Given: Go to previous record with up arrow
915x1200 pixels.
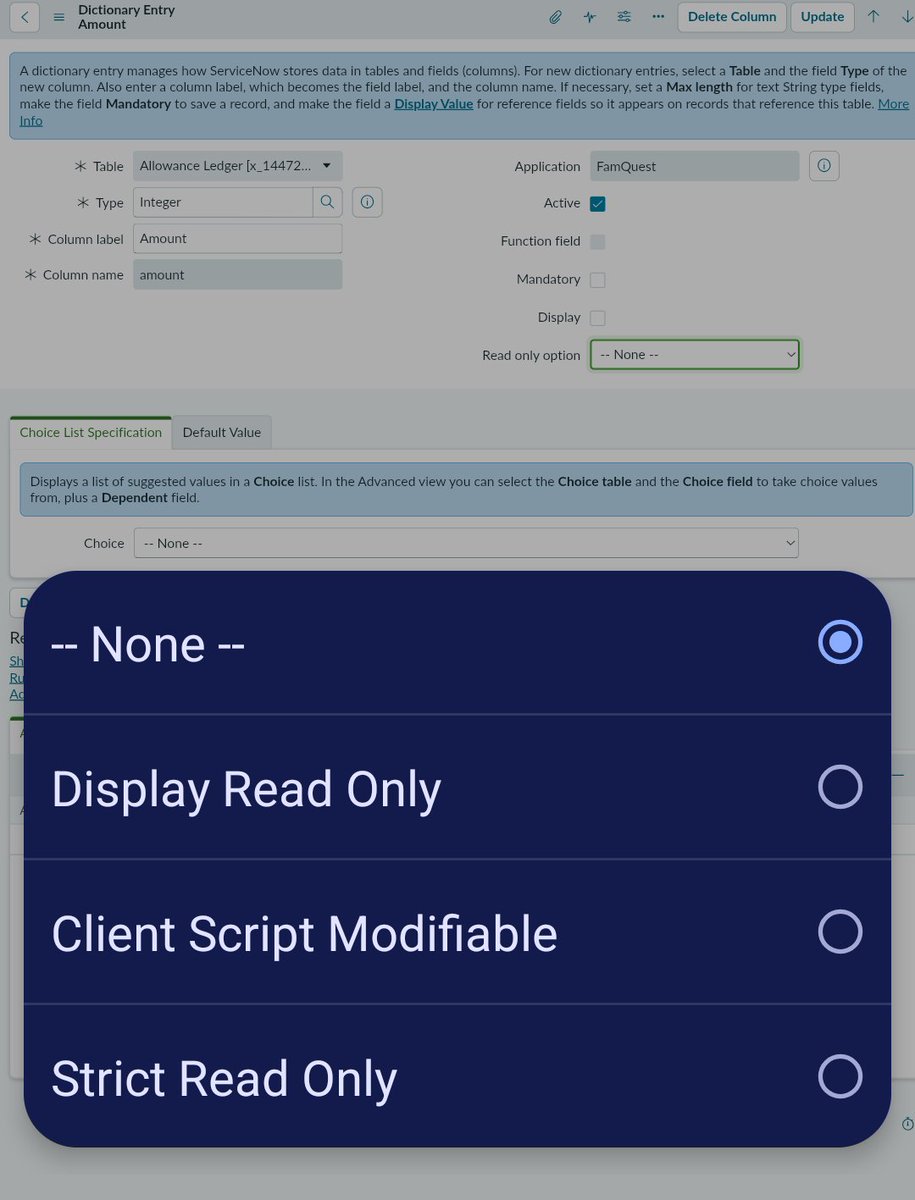Looking at the screenshot, I should click(x=873, y=16).
